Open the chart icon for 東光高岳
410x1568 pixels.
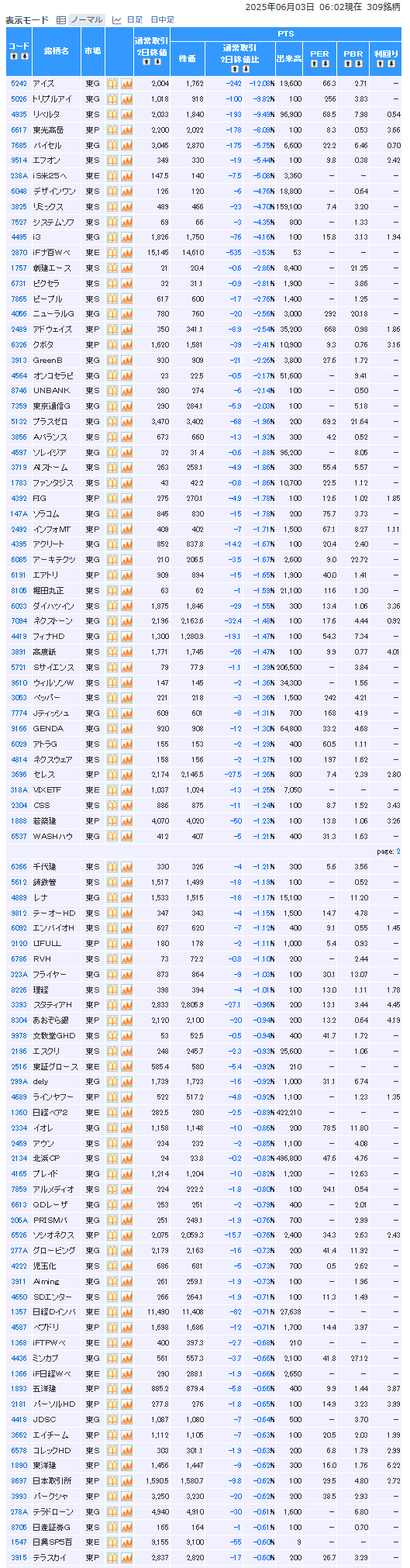(126, 130)
